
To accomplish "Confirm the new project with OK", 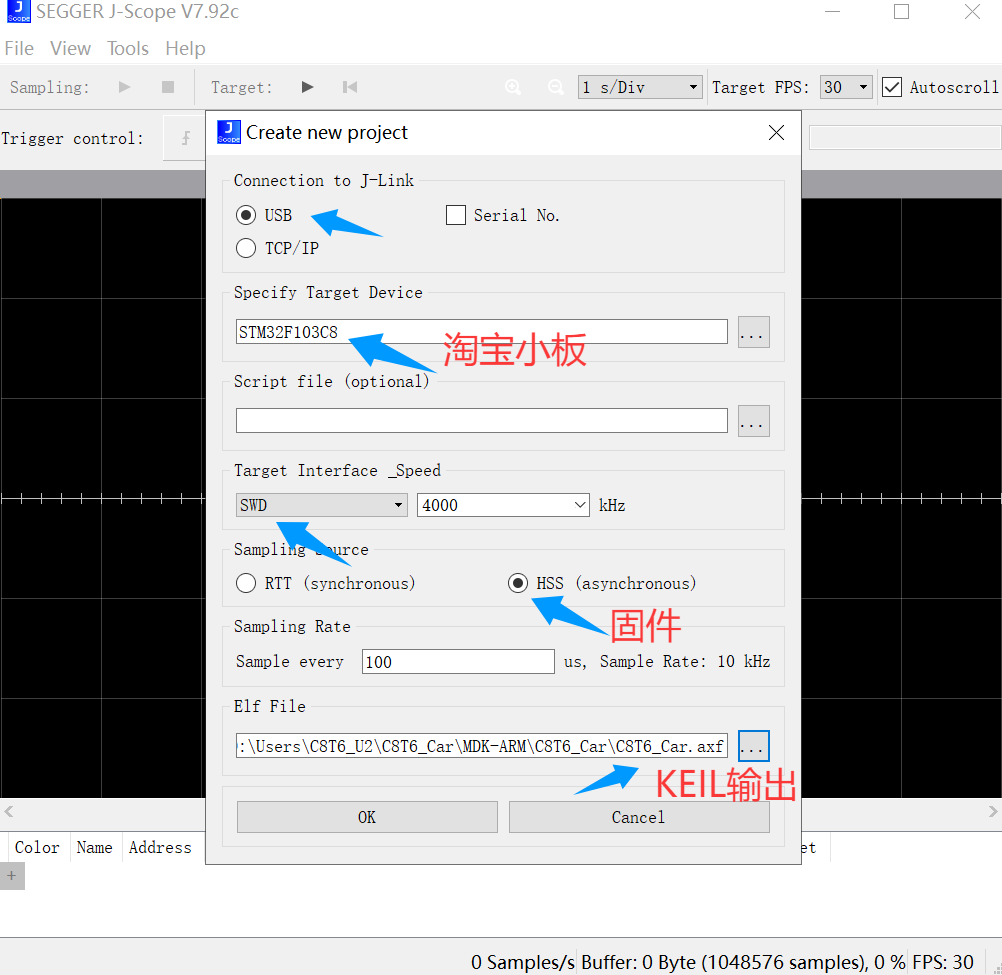I will tap(367, 817).
